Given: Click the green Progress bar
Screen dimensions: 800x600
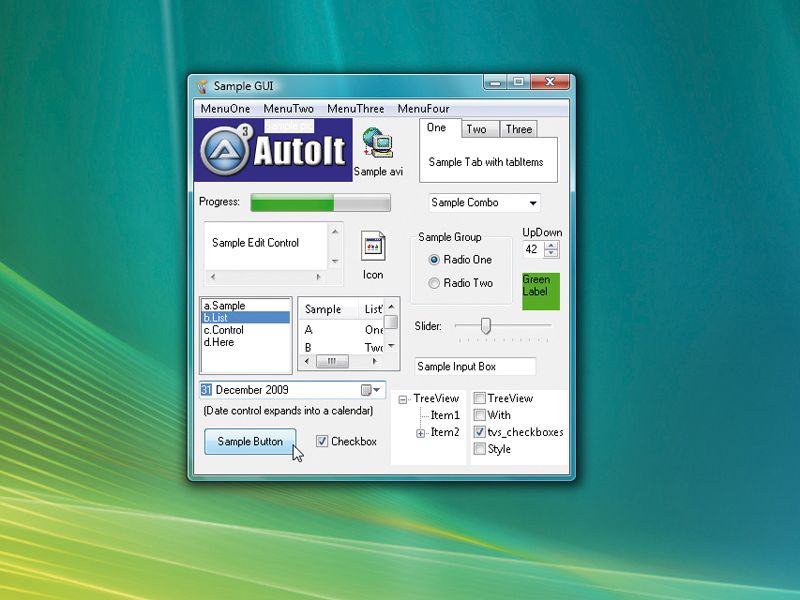Looking at the screenshot, I should tap(320, 203).
